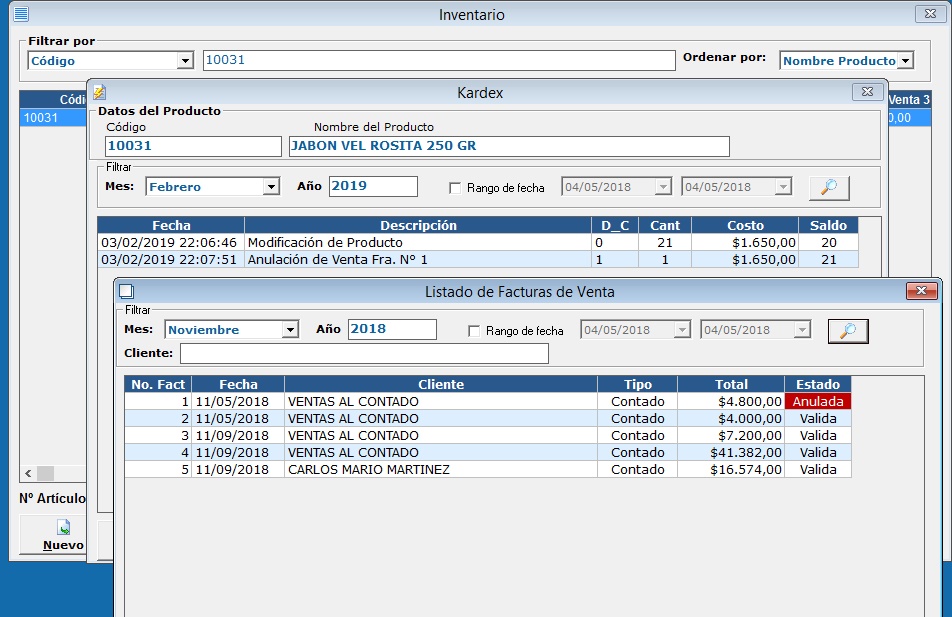Click the Cliente column header
Screen dimensions: 952x617
coord(440,384)
